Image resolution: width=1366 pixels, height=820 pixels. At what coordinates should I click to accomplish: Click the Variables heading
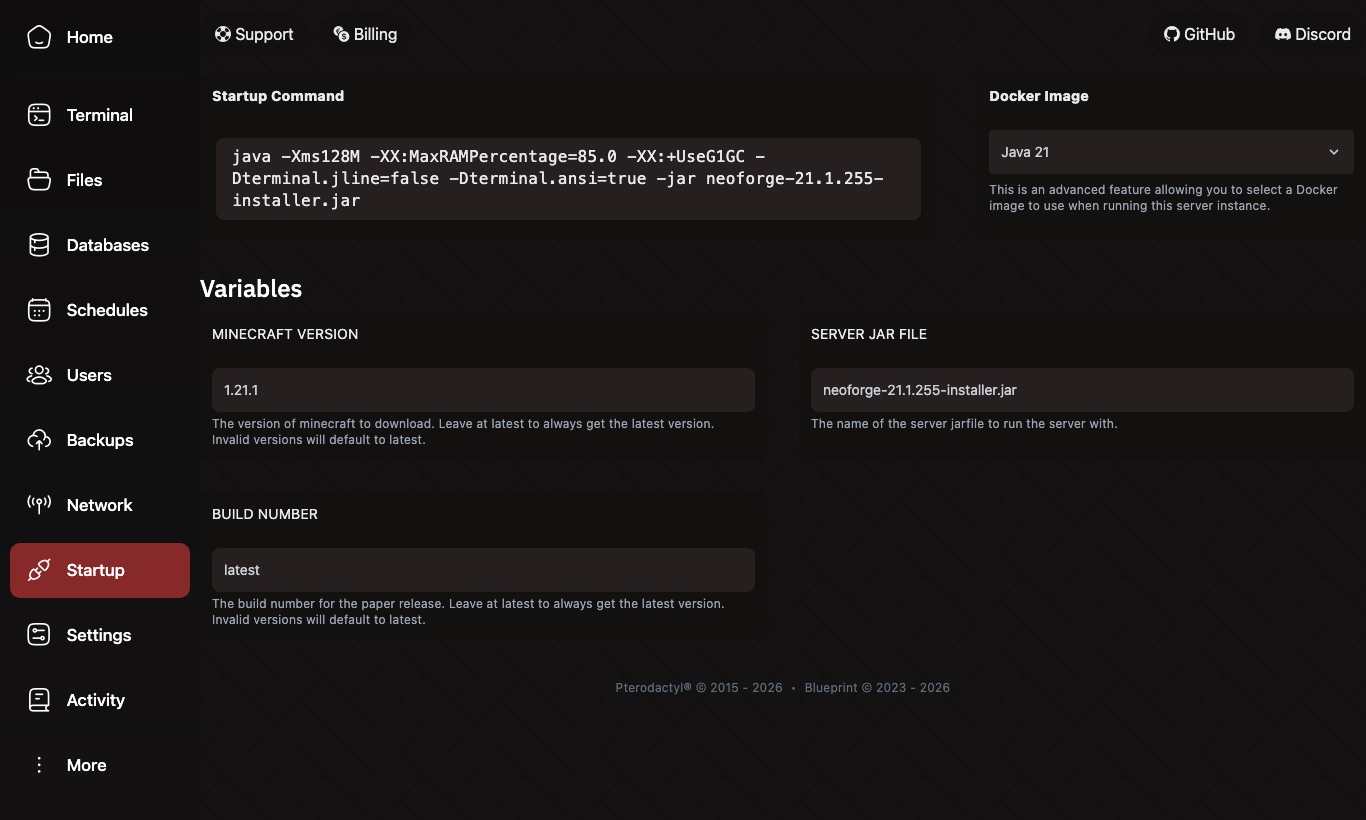pos(251,289)
